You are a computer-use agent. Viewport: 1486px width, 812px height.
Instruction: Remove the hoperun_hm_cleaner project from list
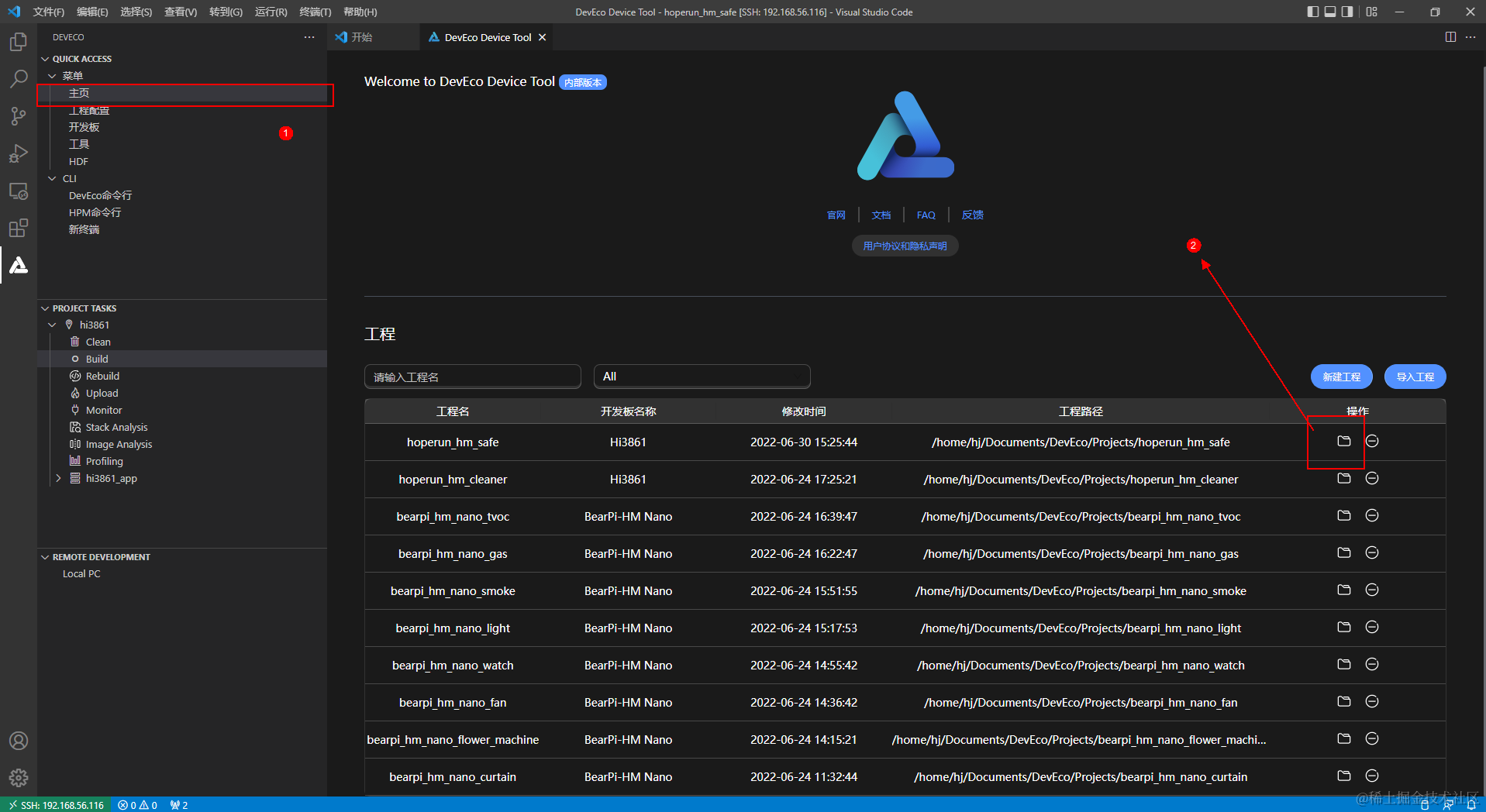1372,478
